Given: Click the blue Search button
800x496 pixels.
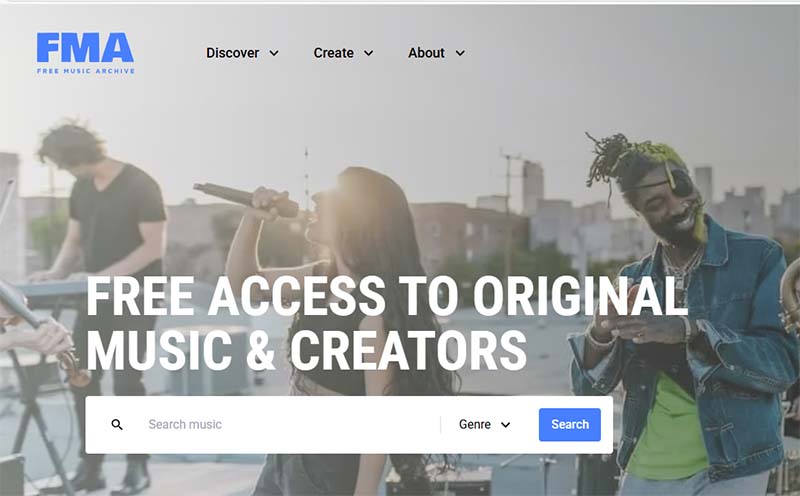Looking at the screenshot, I should coord(569,425).
